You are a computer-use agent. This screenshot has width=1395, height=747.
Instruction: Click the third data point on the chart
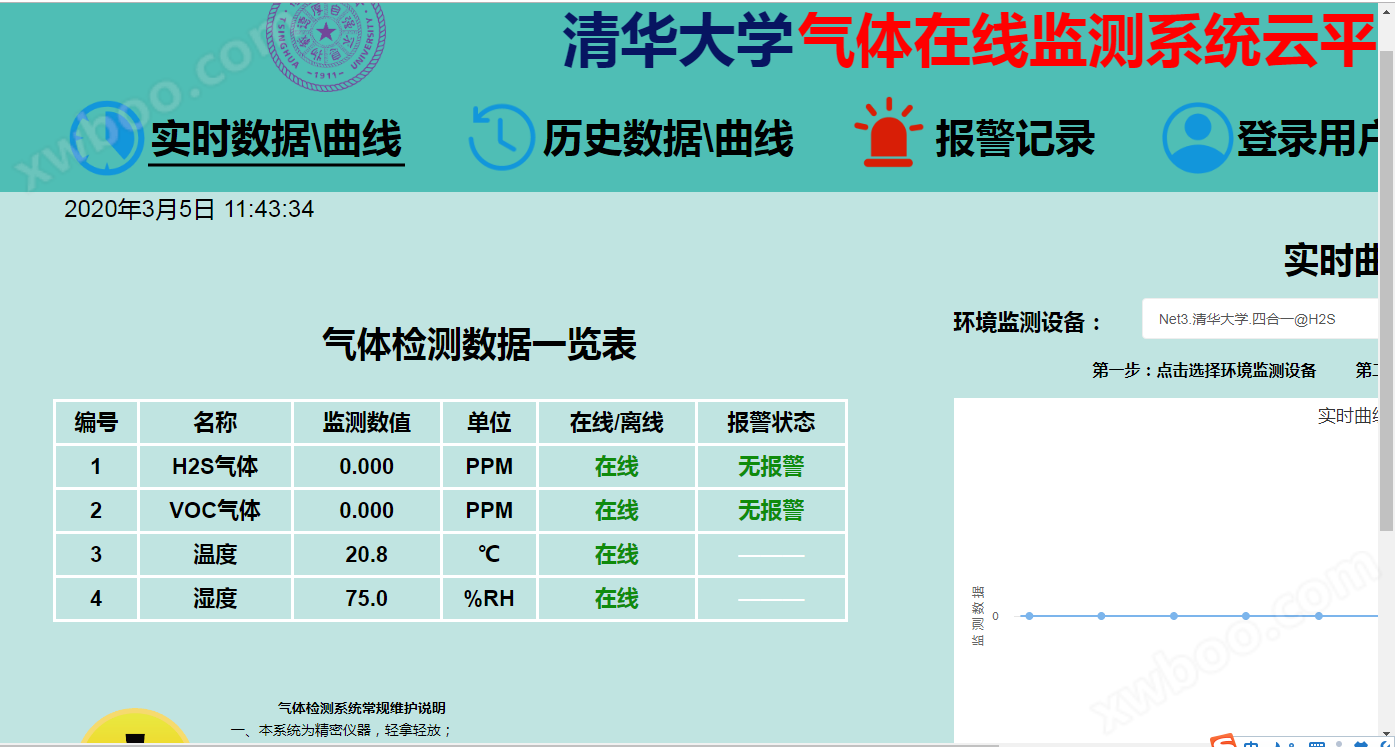pyautogui.click(x=1174, y=616)
